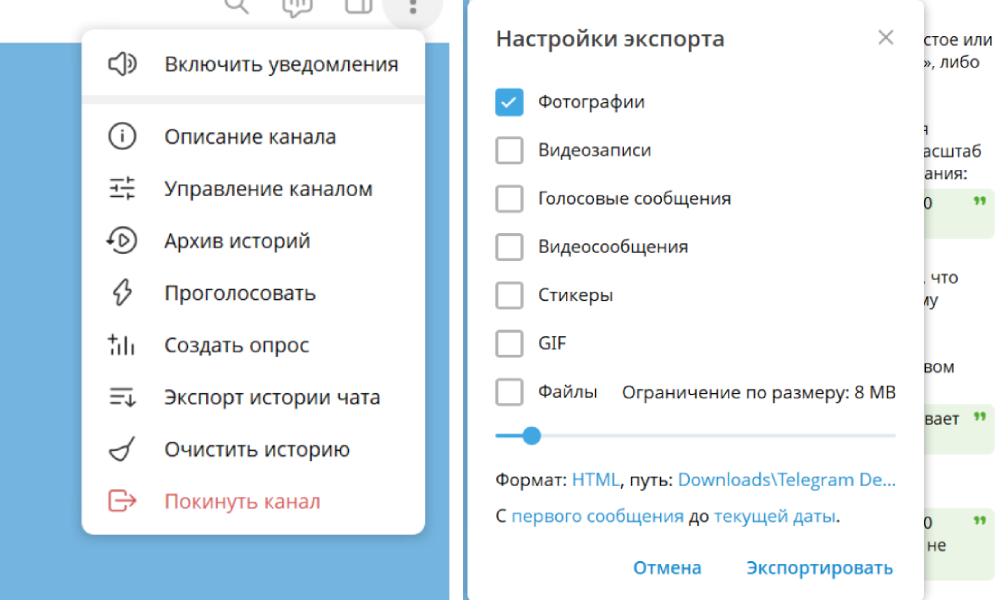Change export format via HTML link

595,479
